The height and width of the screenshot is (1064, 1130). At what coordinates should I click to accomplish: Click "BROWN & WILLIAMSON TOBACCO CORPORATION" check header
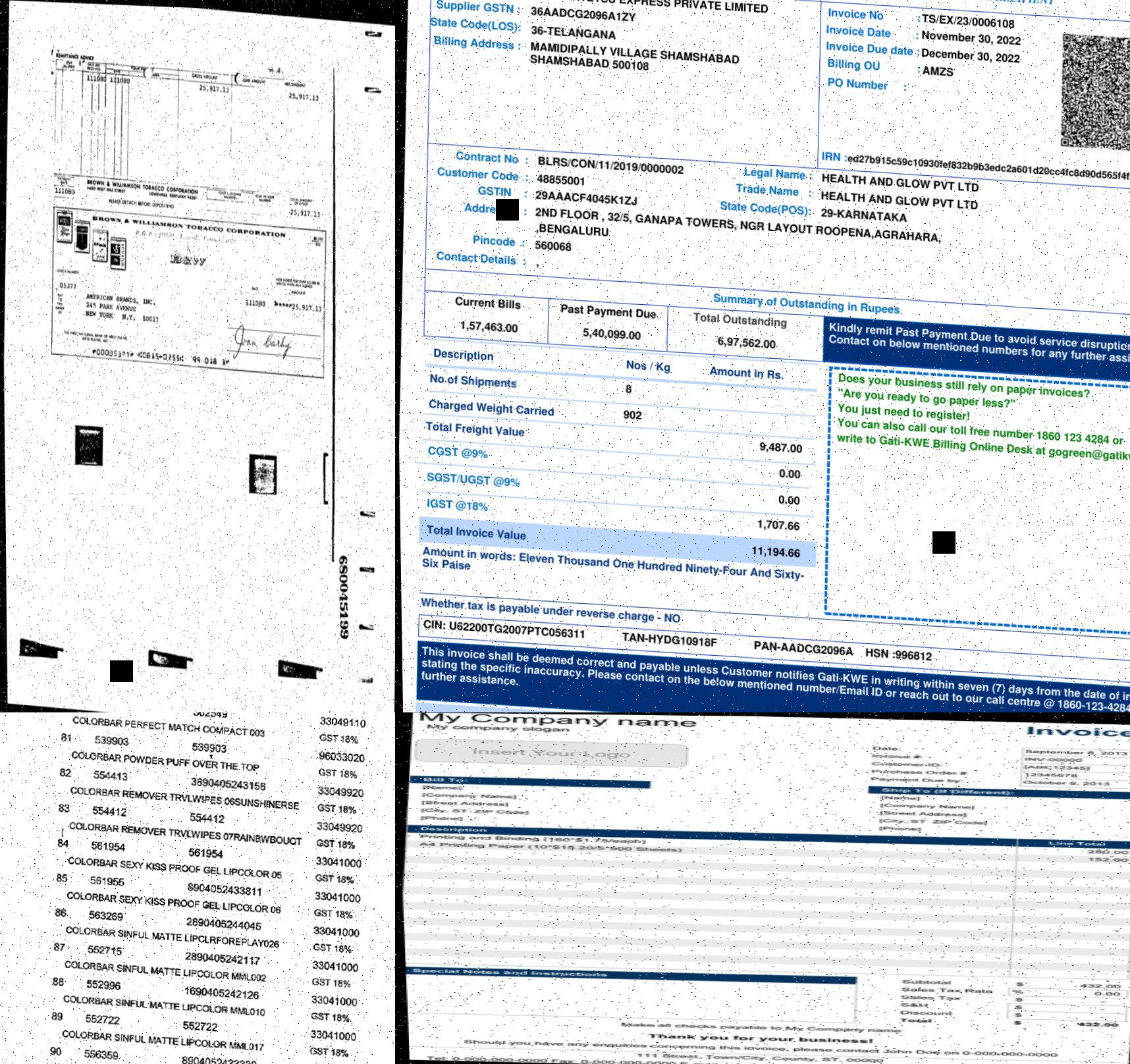point(189,225)
